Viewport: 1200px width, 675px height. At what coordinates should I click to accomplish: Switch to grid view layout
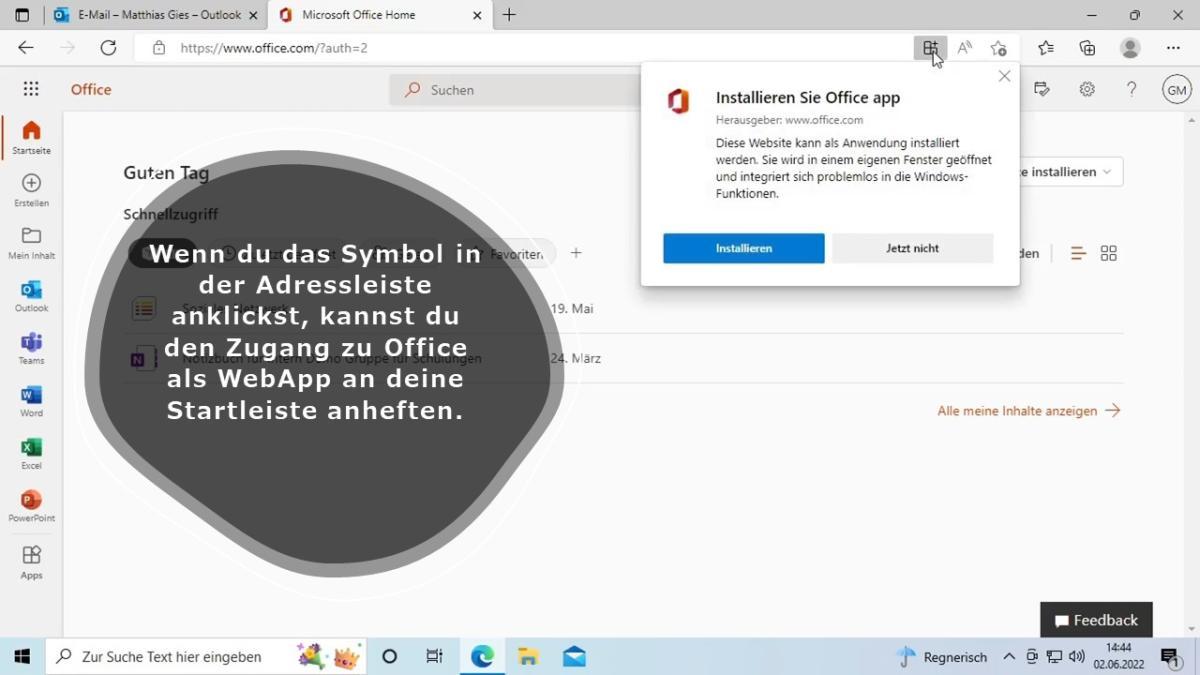pos(1108,254)
